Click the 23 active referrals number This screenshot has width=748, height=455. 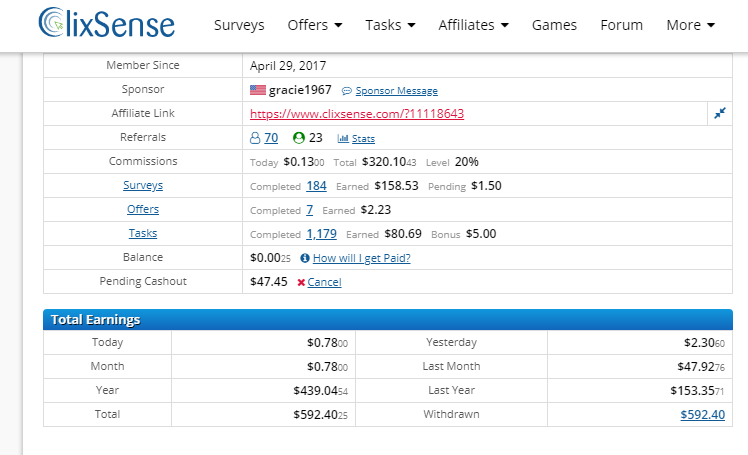click(x=315, y=138)
